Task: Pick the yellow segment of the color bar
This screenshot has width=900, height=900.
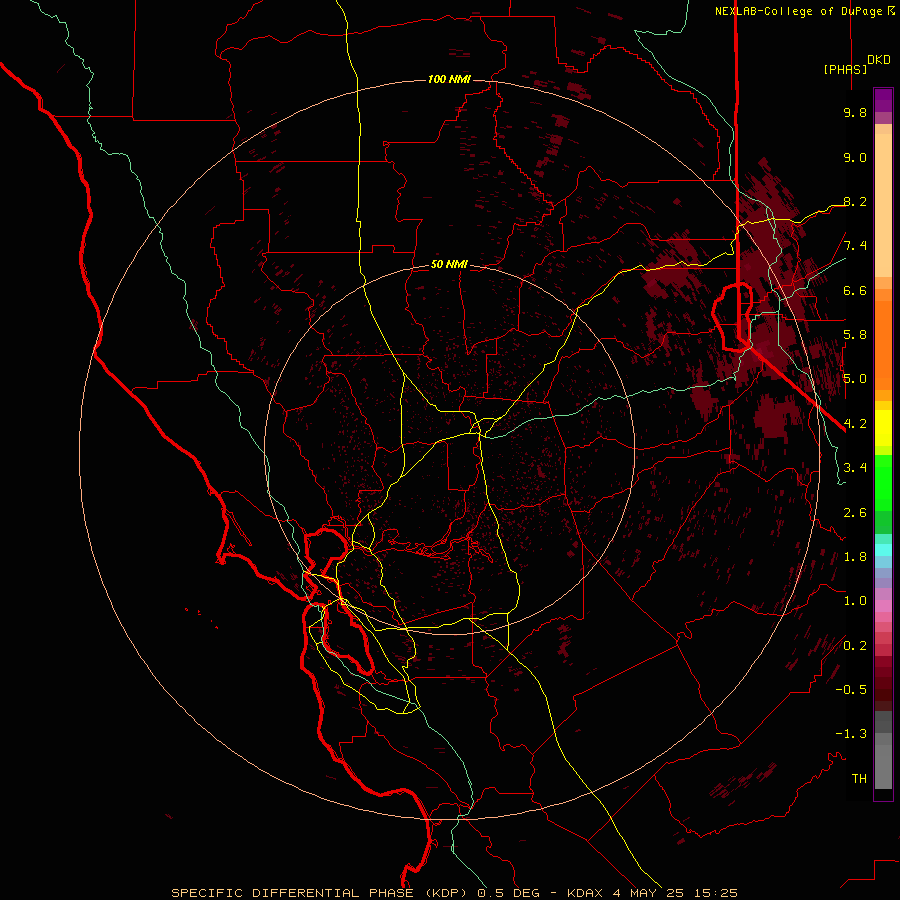Action: [883, 428]
